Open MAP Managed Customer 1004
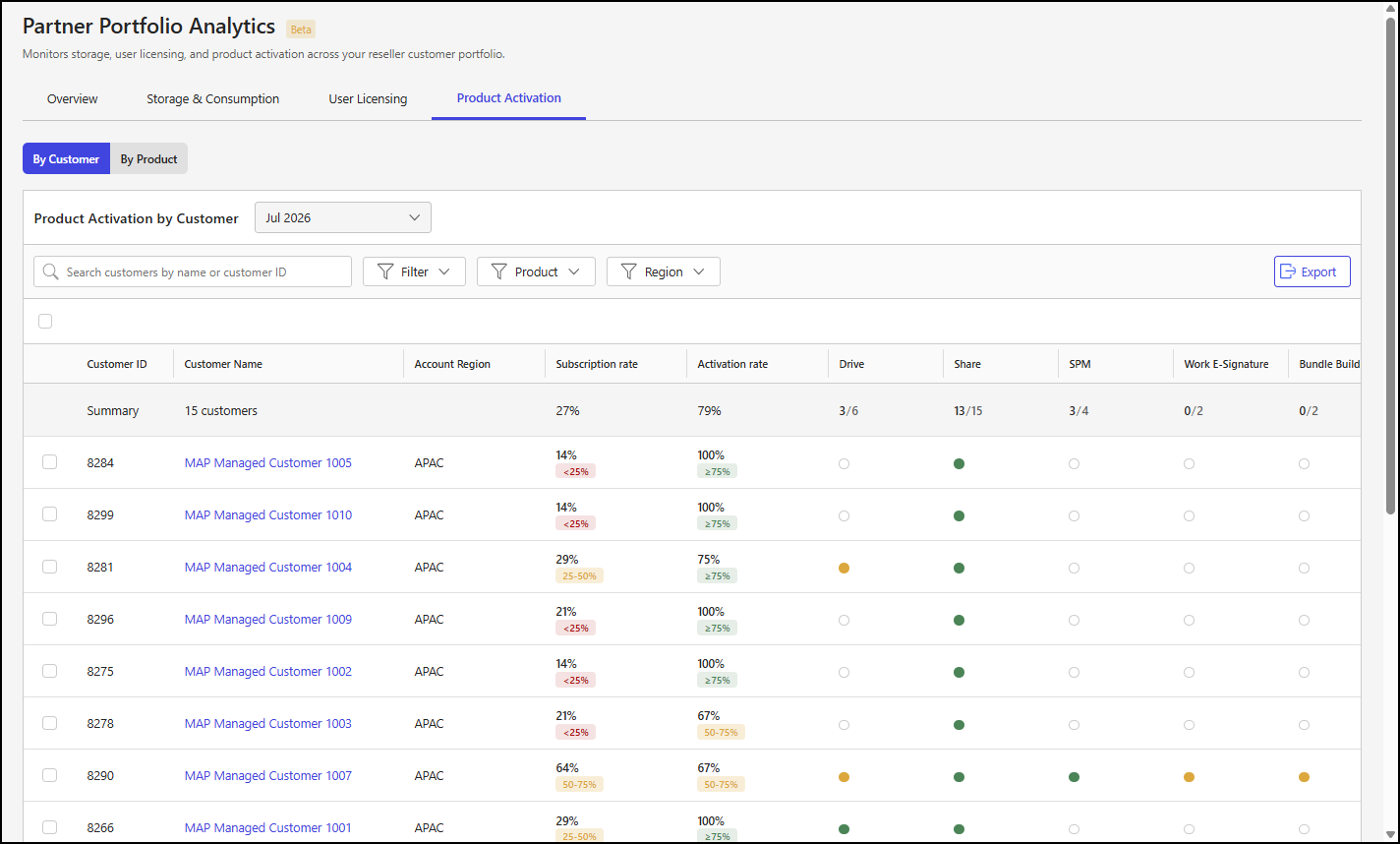 click(268, 567)
